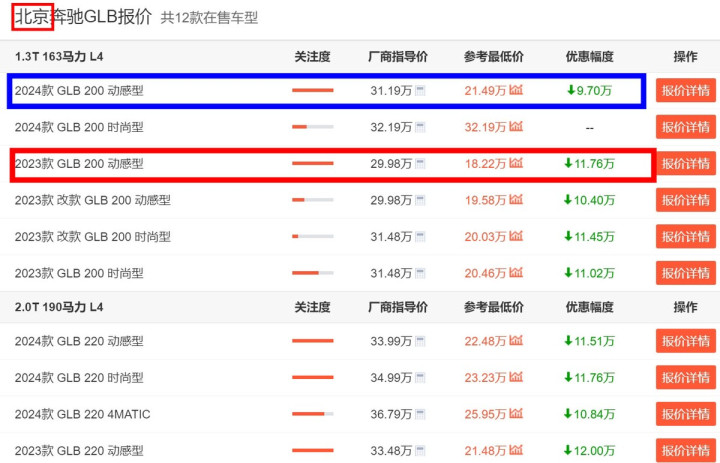Open 报价详情 for 2023款 GLB 220 动感型
Viewport: 720px width, 463px height.
coord(686,451)
